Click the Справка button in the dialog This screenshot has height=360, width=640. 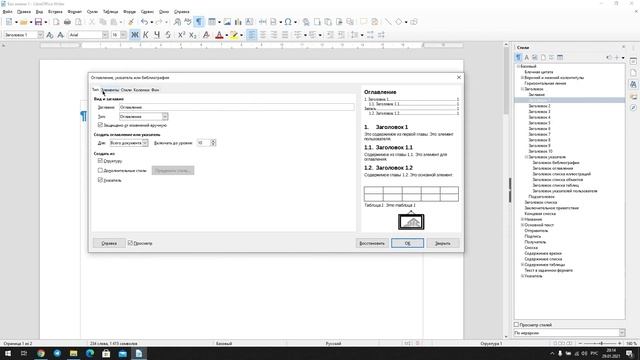109,243
